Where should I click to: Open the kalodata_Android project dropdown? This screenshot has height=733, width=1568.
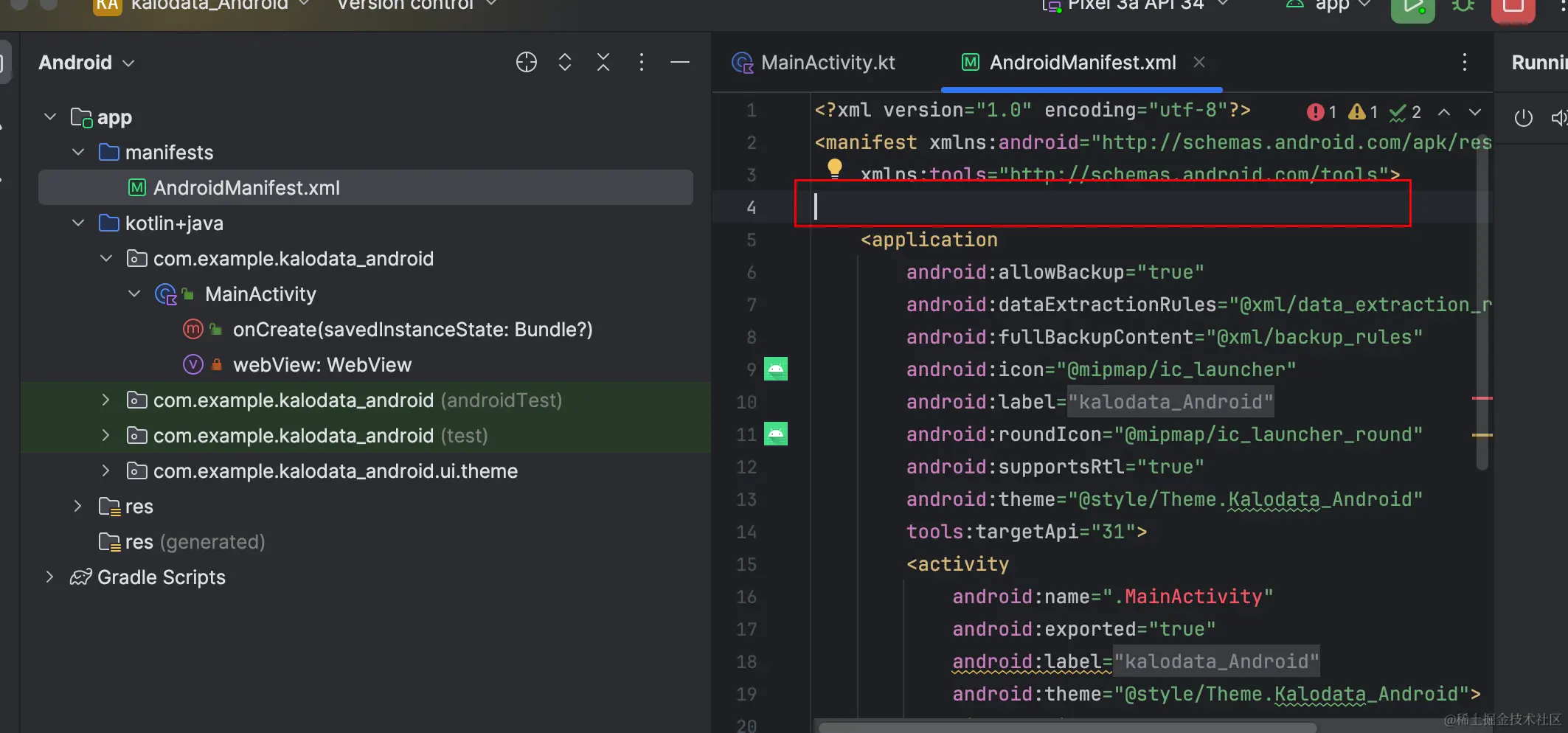point(201,6)
